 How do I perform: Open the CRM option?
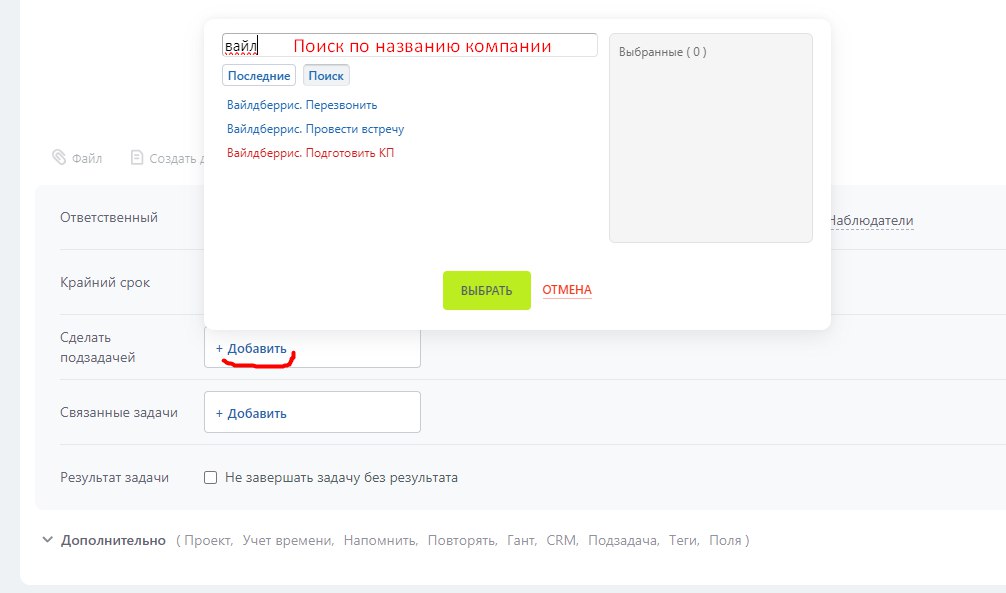click(561, 540)
